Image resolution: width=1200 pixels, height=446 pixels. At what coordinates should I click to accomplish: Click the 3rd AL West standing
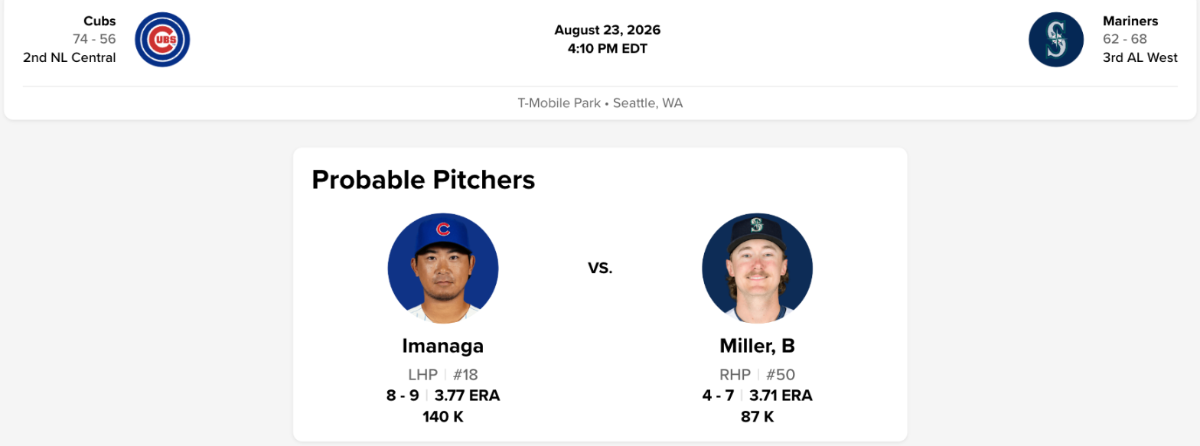coord(1140,57)
